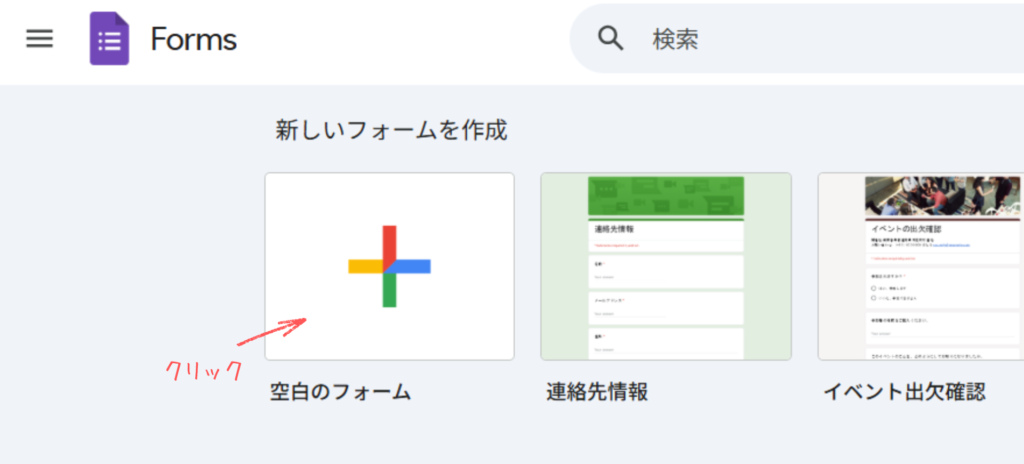Click the Forms title text

(x=193, y=39)
